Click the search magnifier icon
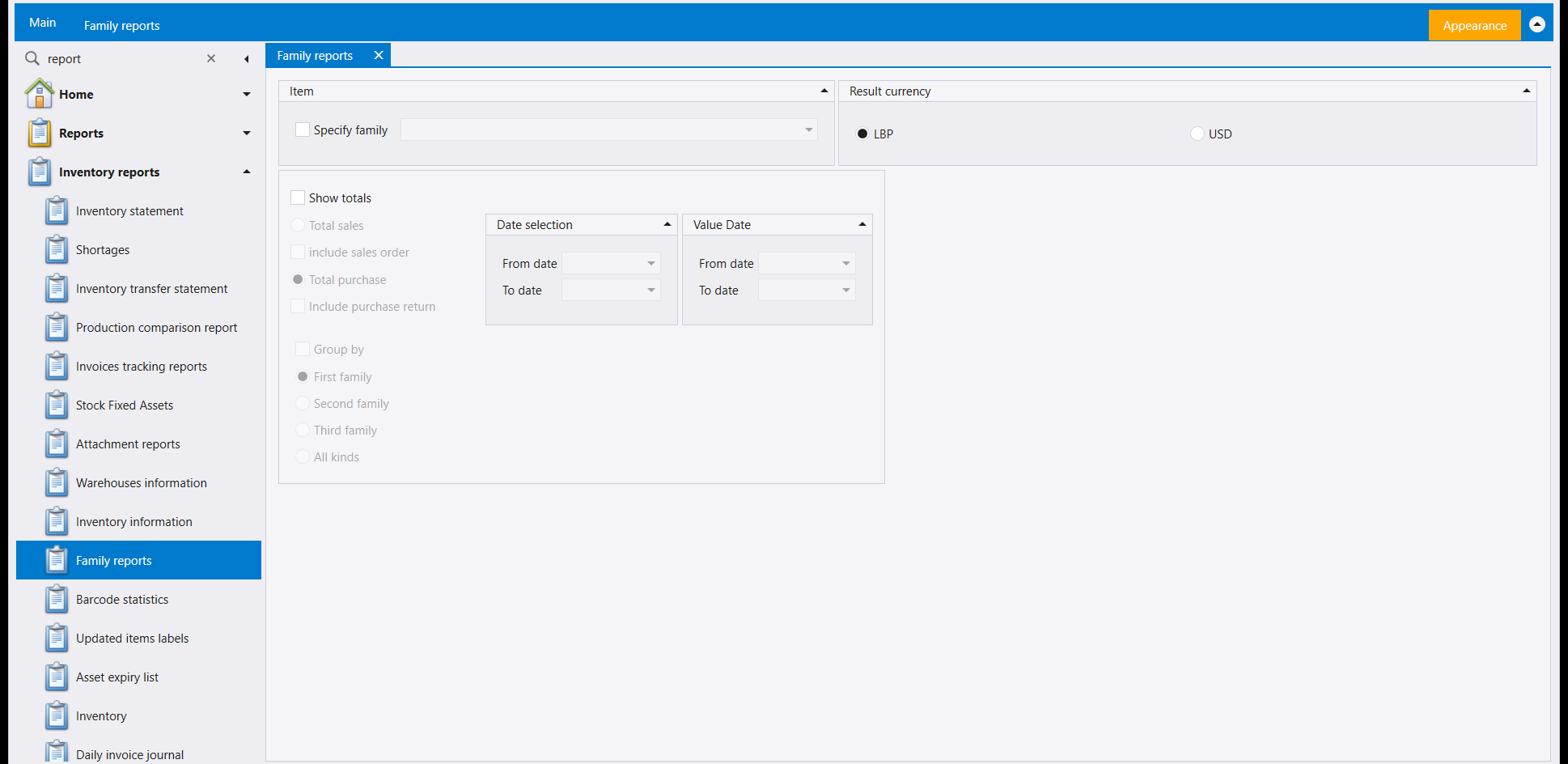1568x764 pixels. tap(32, 58)
